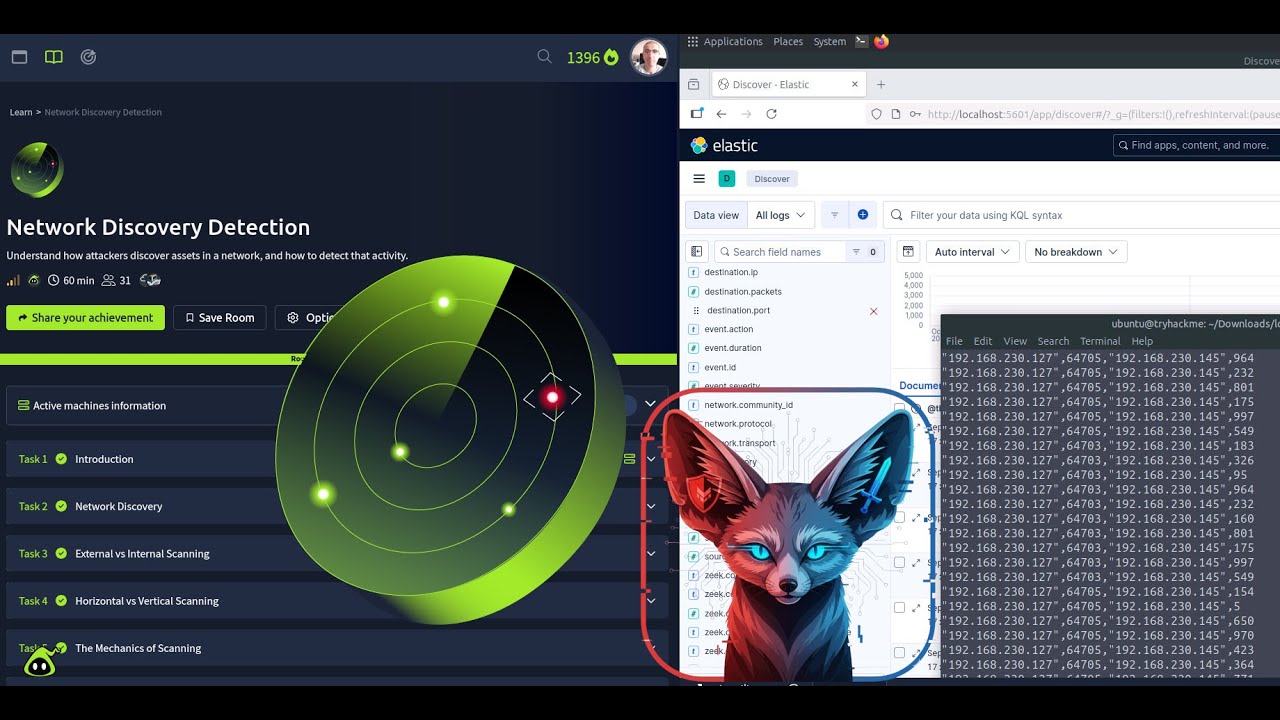Expand Task 2 Network Discovery chevron
This screenshot has height=720, width=1280.
click(x=650, y=506)
